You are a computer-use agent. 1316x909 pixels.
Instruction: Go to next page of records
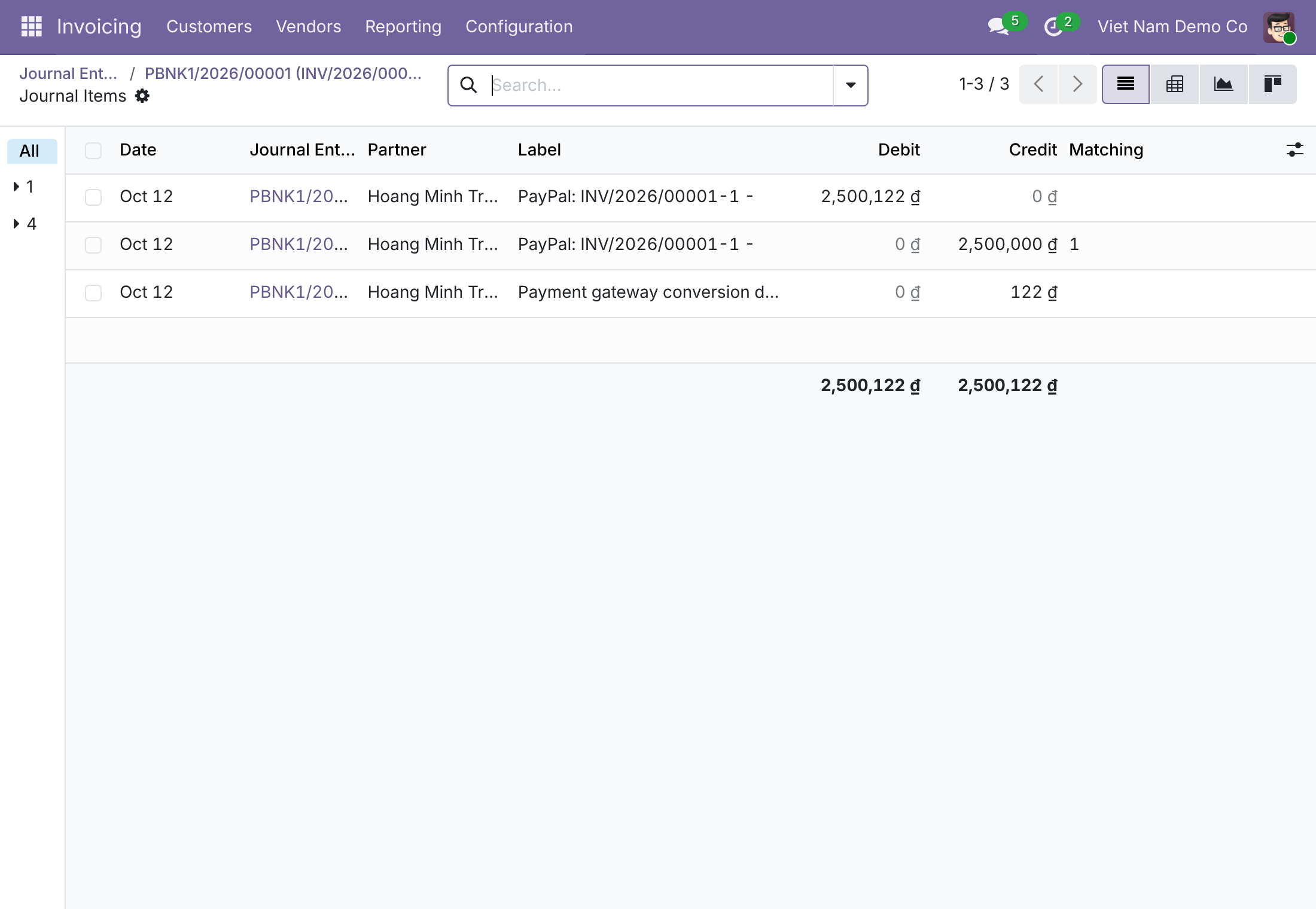(1077, 84)
